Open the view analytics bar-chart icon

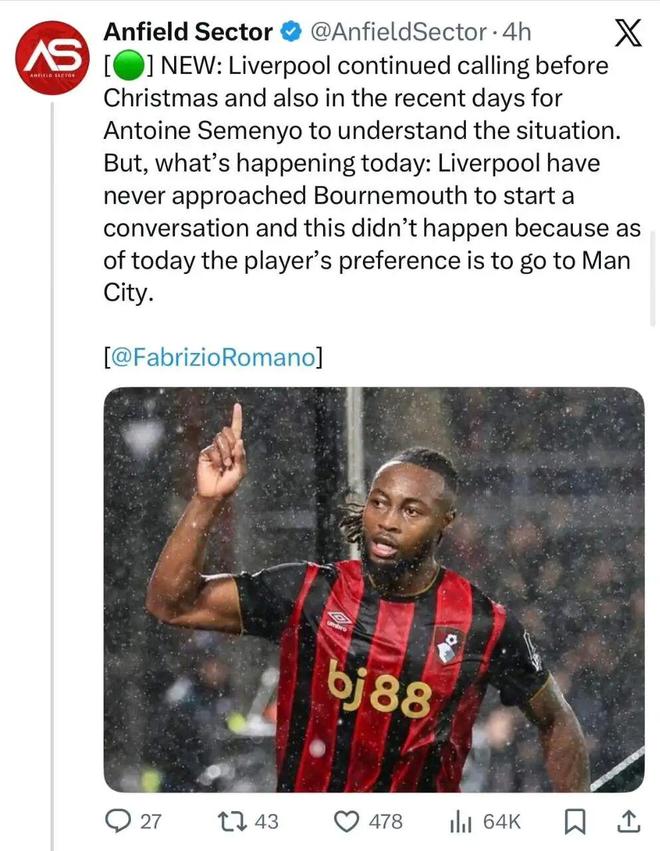pyautogui.click(x=460, y=822)
